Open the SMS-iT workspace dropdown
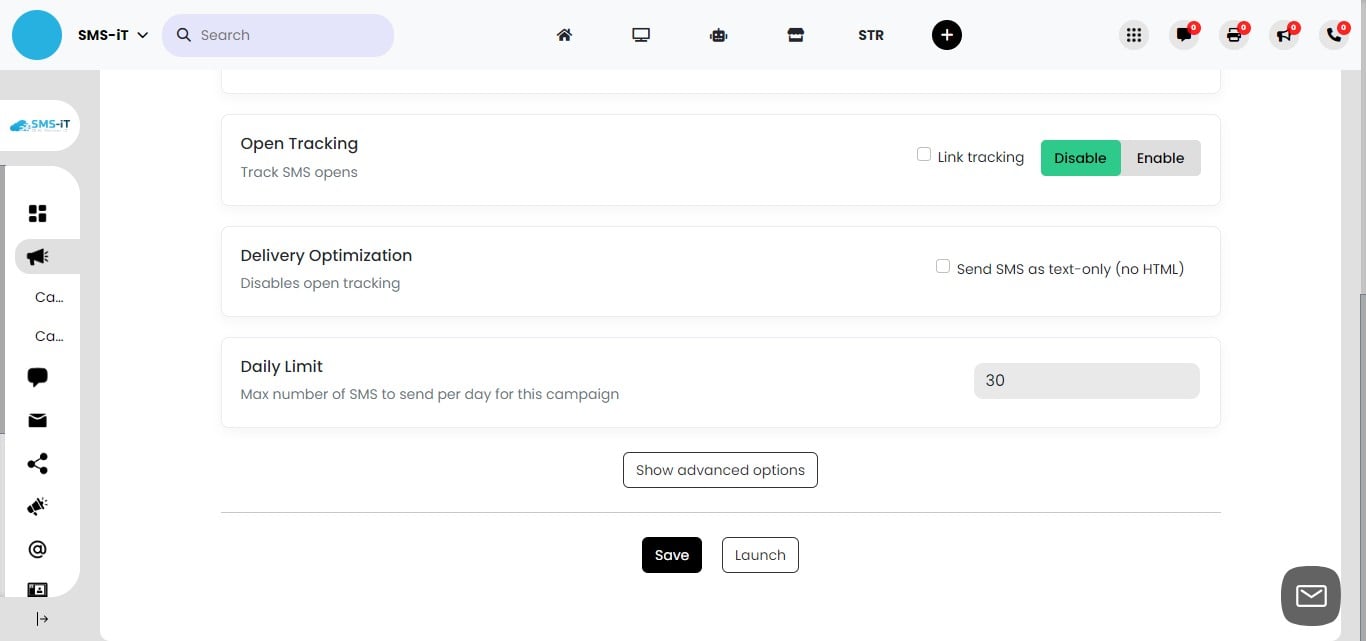The height and width of the screenshot is (641, 1366). 112,34
